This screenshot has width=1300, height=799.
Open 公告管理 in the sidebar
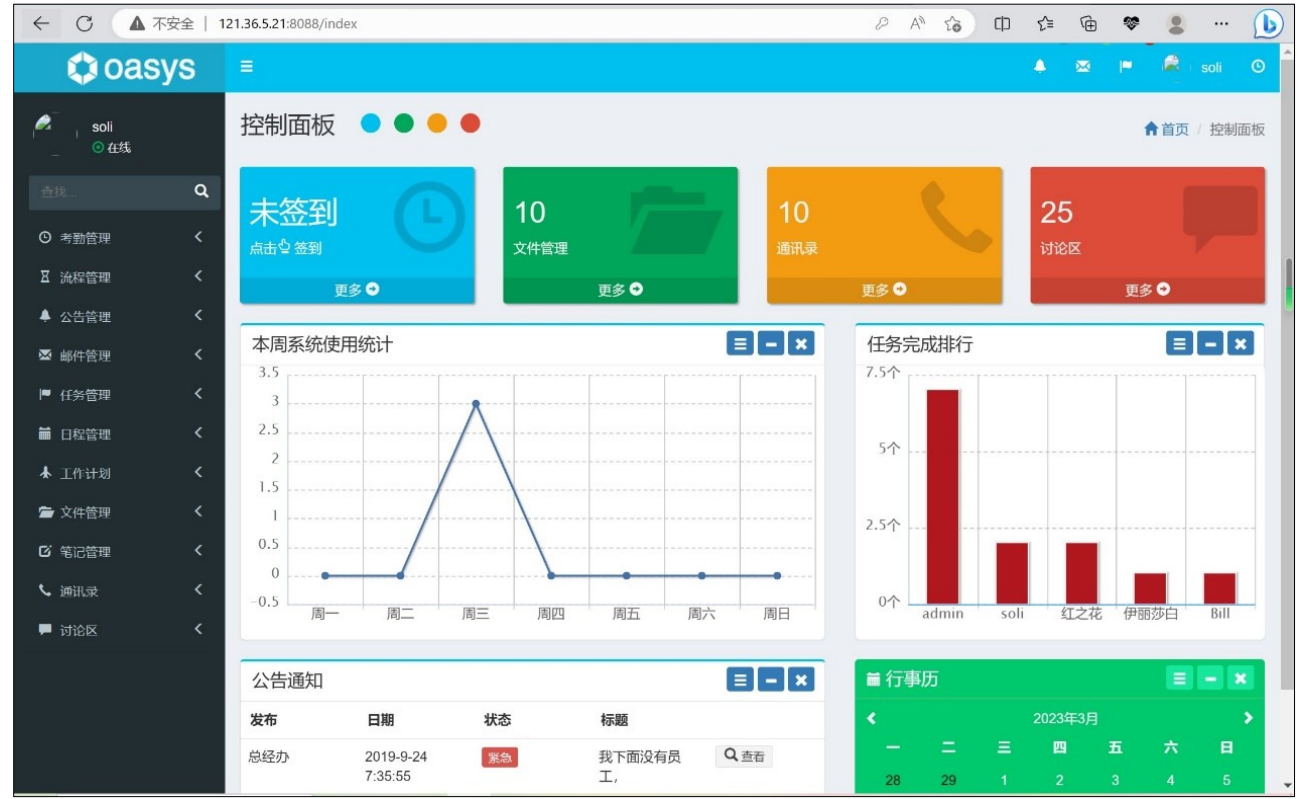click(120, 316)
